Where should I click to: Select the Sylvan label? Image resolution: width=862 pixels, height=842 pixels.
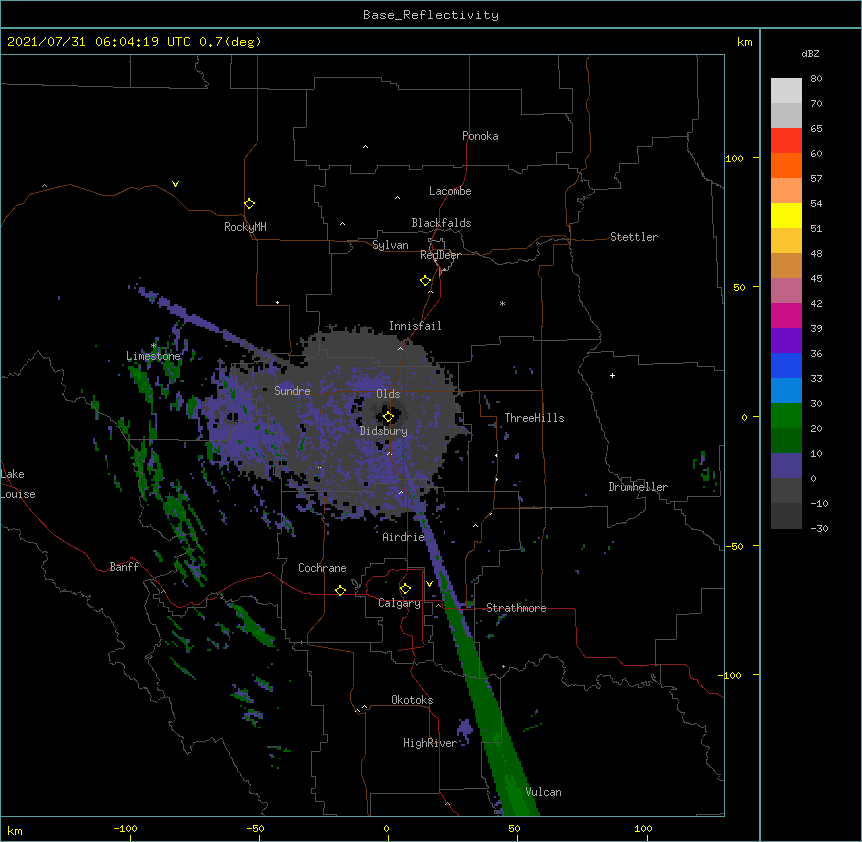coord(390,245)
